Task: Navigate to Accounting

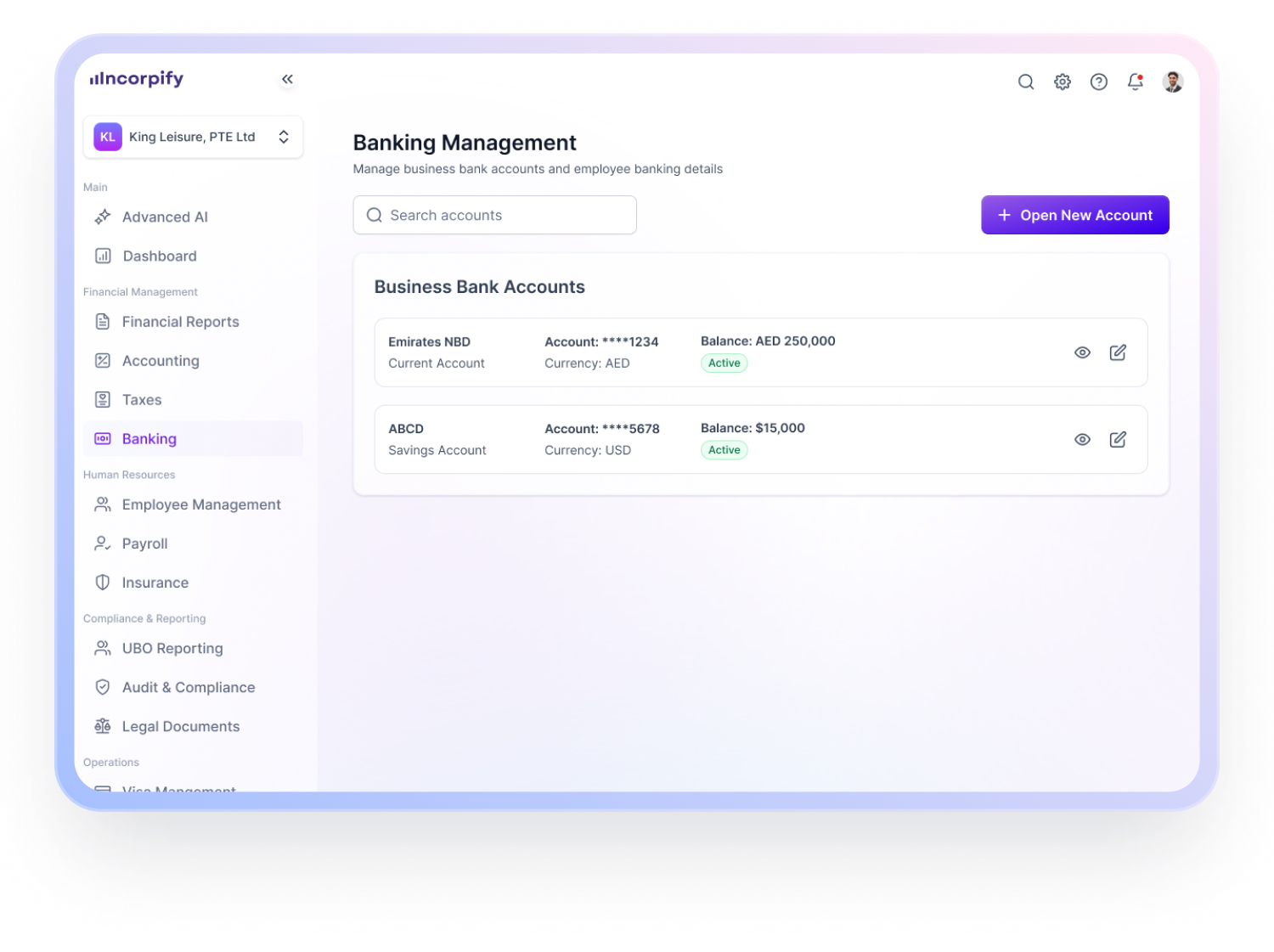Action: pos(194,360)
